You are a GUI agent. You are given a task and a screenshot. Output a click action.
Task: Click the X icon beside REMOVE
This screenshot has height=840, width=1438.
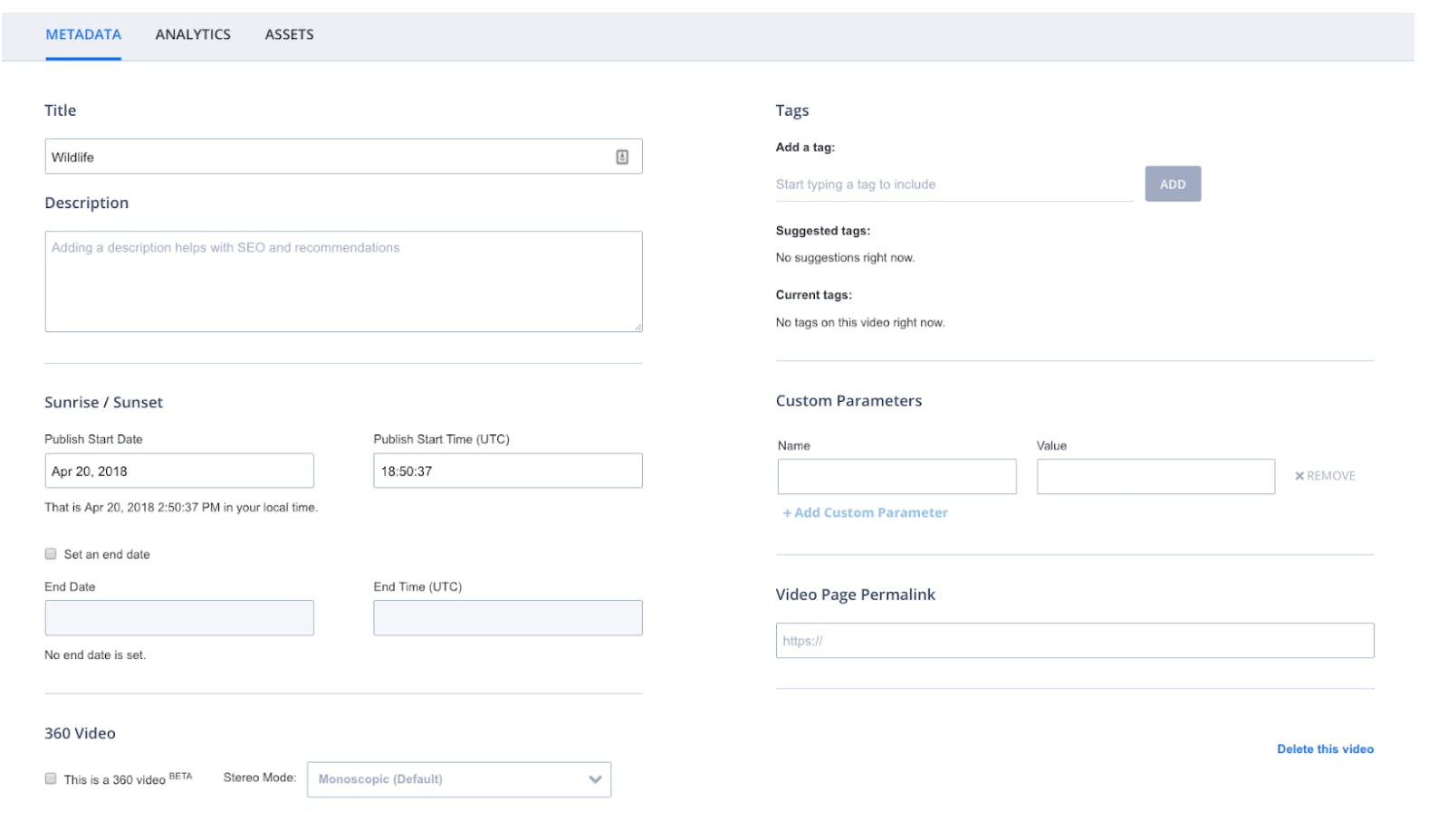point(1299,476)
